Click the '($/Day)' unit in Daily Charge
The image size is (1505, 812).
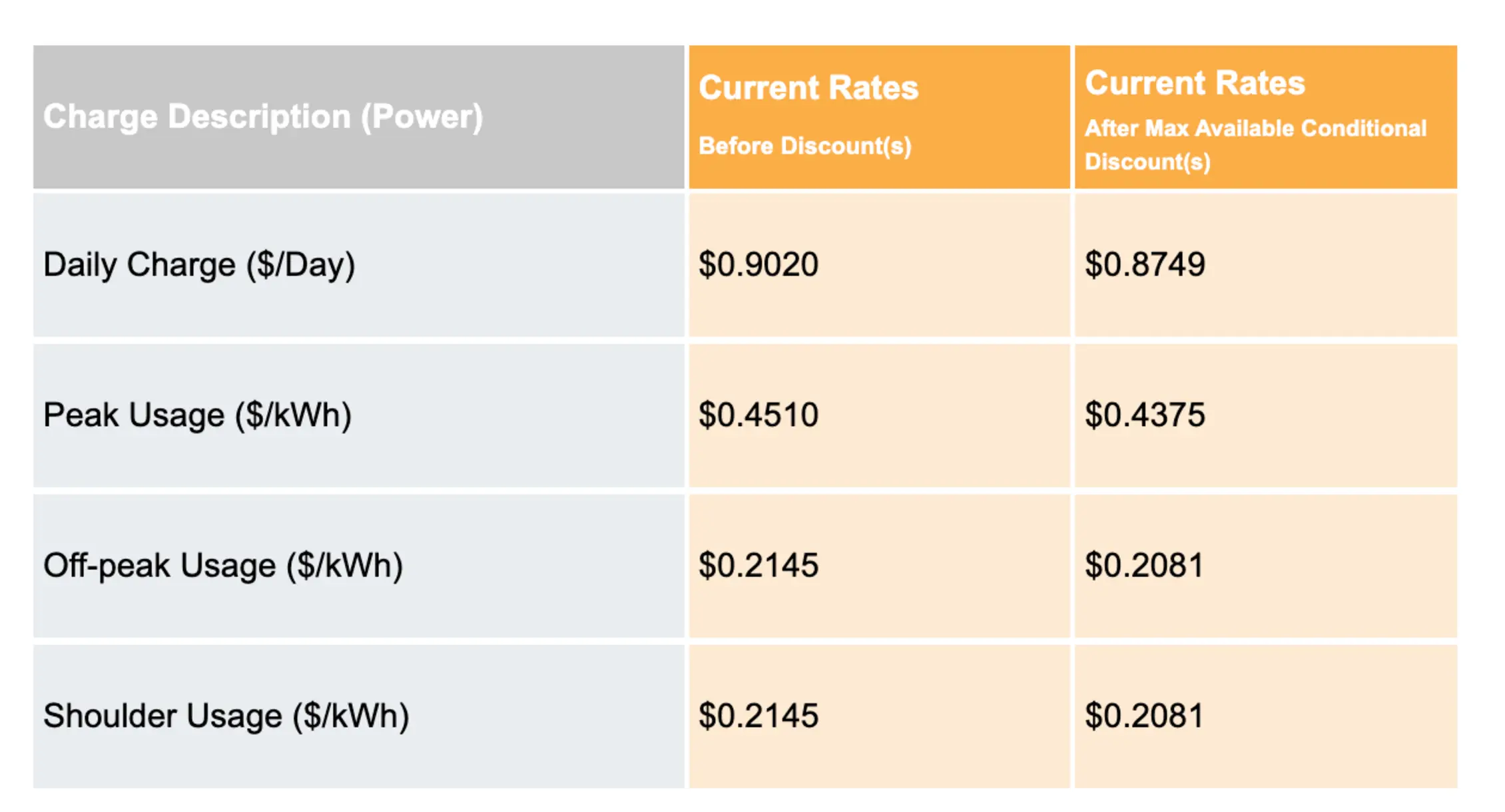300,265
